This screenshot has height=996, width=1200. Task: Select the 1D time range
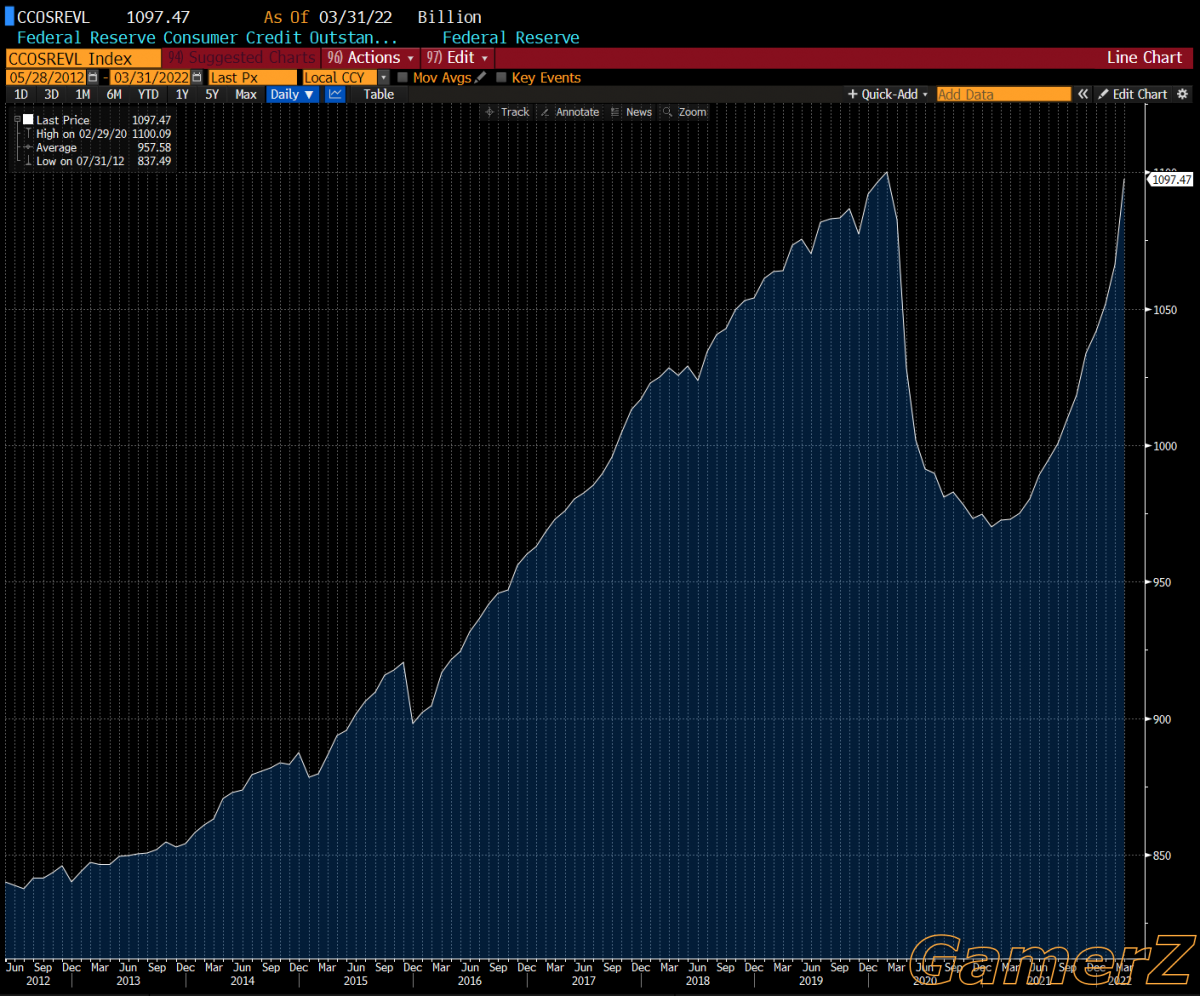point(21,94)
